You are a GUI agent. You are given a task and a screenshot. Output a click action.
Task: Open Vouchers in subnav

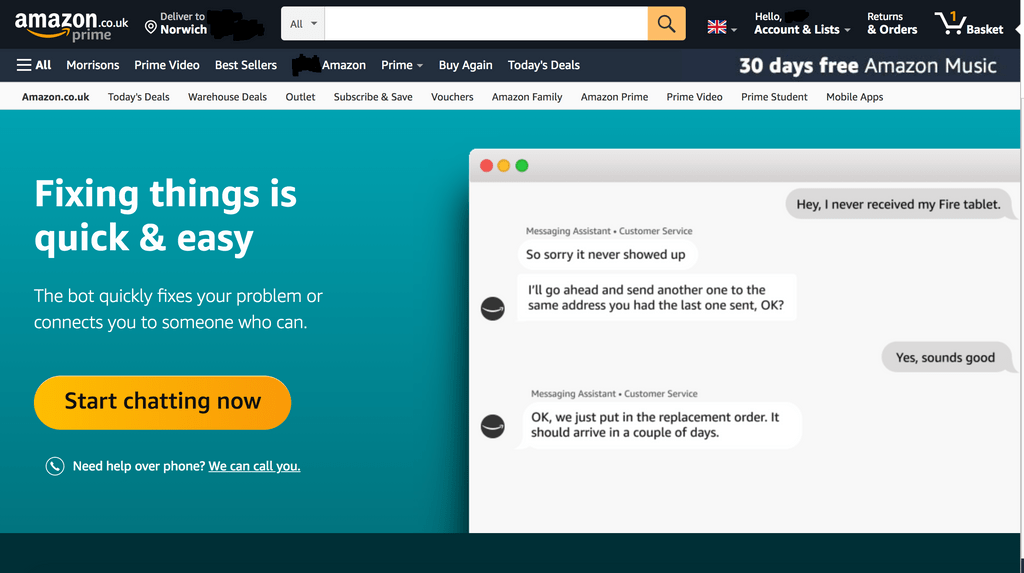[452, 97]
